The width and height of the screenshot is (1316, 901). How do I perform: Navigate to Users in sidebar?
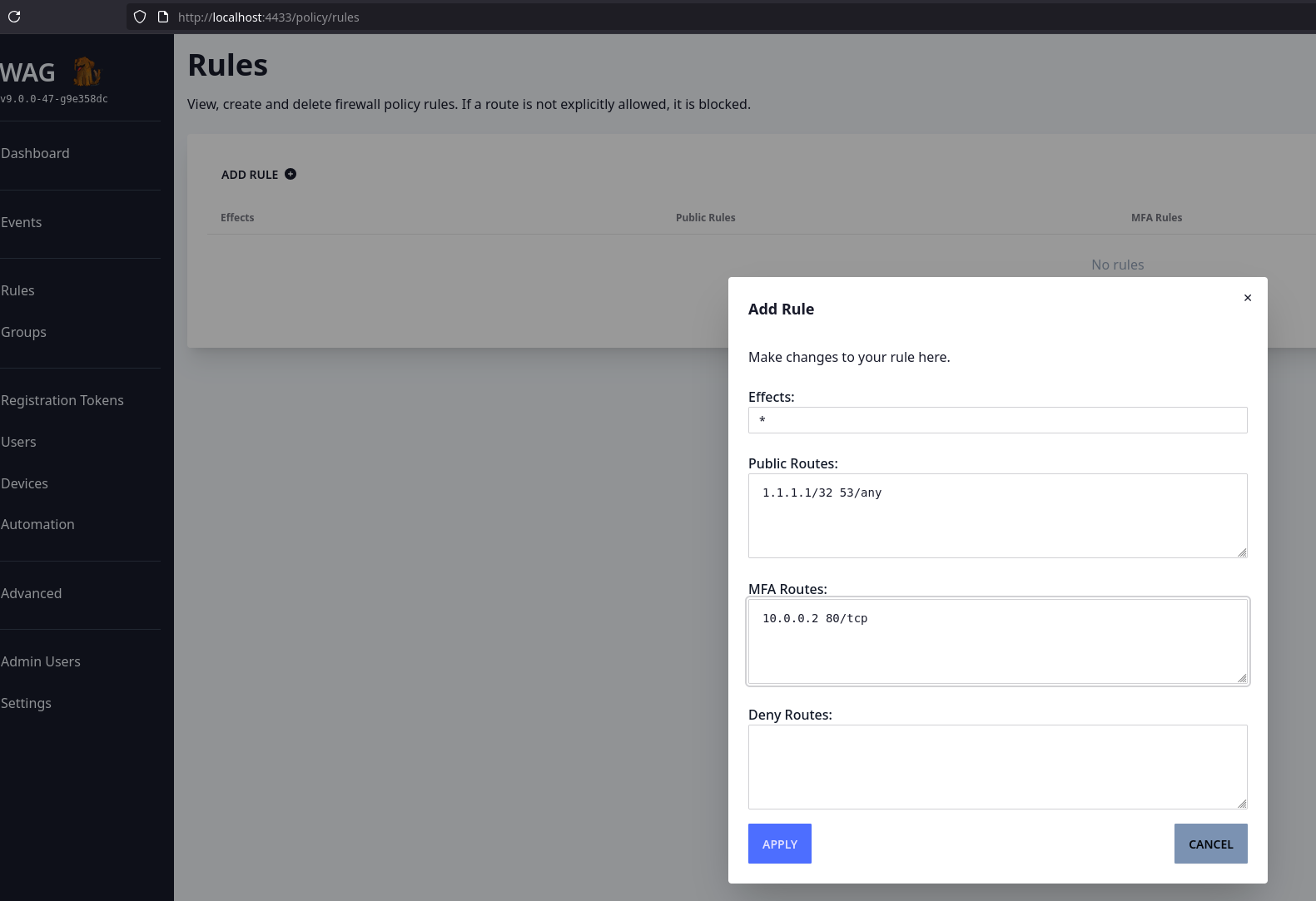(19, 442)
